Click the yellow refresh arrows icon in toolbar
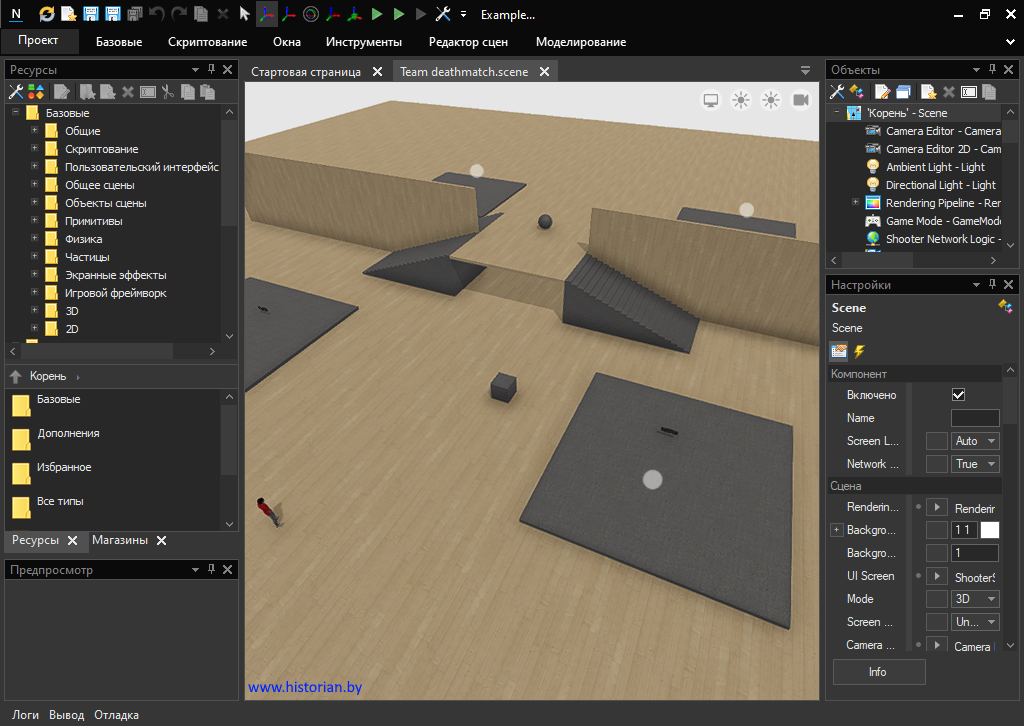This screenshot has width=1024, height=726. [47, 14]
